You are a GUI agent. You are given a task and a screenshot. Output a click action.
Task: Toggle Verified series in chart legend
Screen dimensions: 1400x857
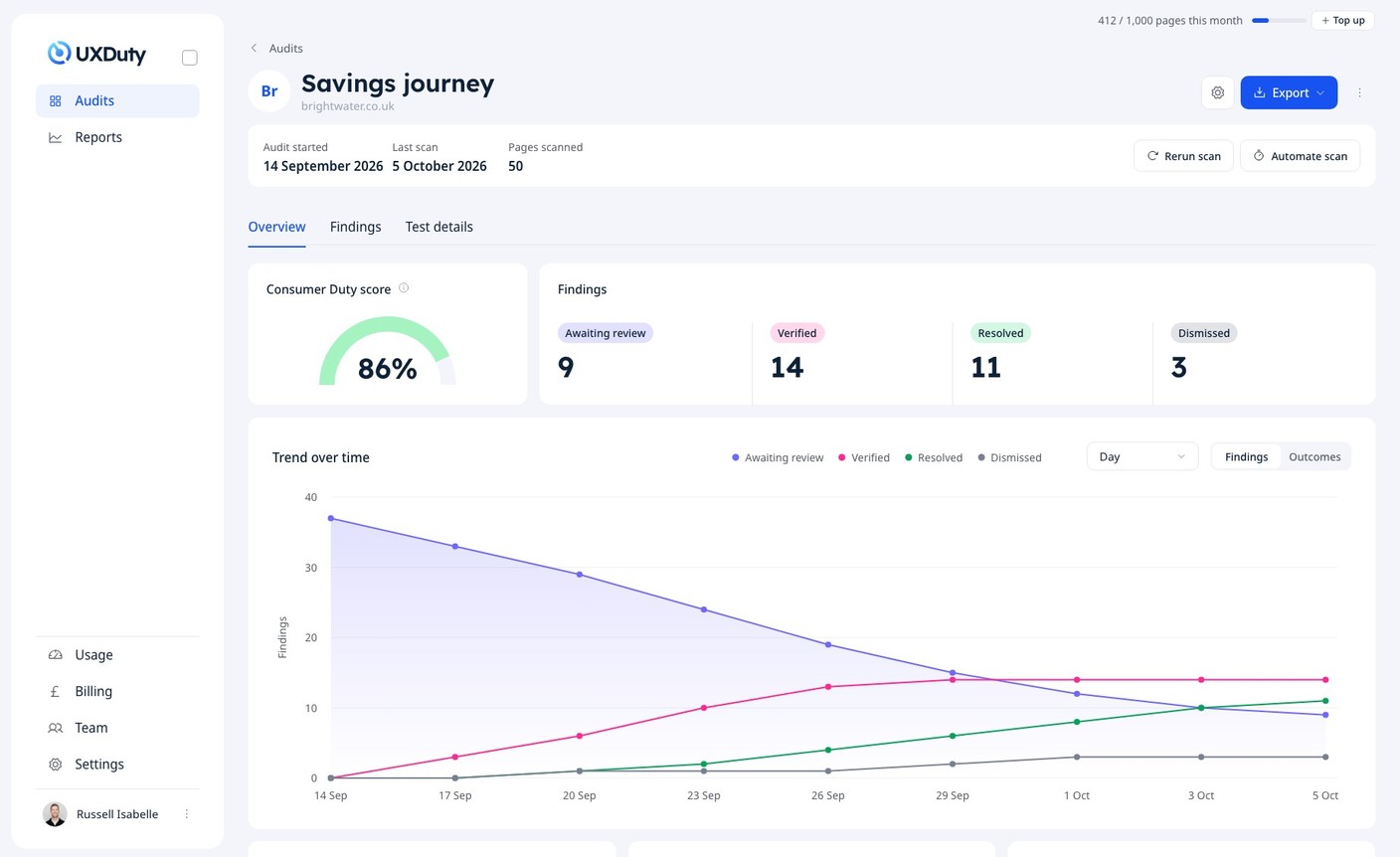[x=864, y=457]
